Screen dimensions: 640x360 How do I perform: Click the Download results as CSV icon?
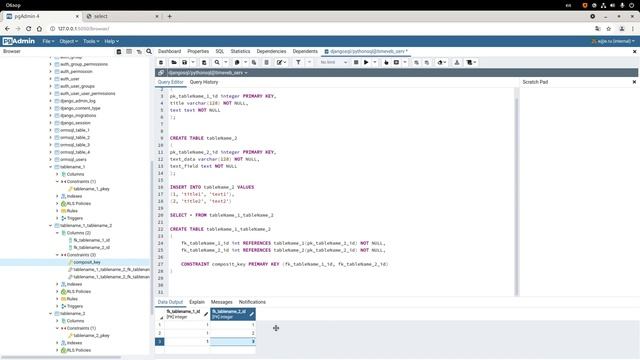[x=457, y=62]
